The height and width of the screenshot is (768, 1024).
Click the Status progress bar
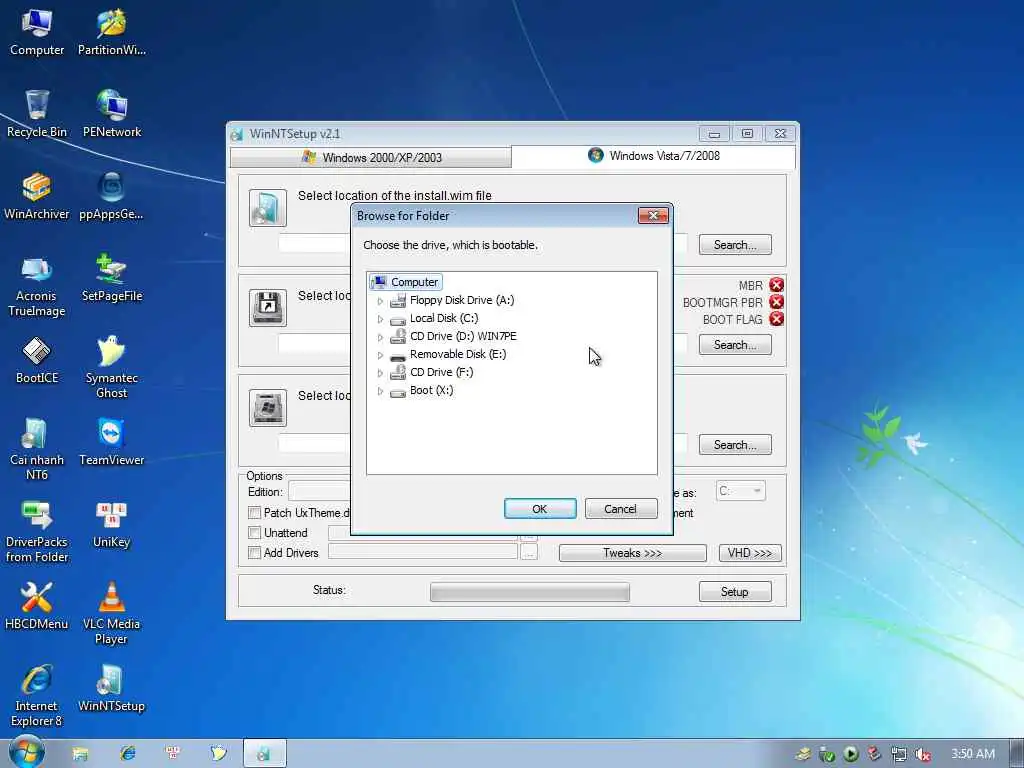point(530,592)
